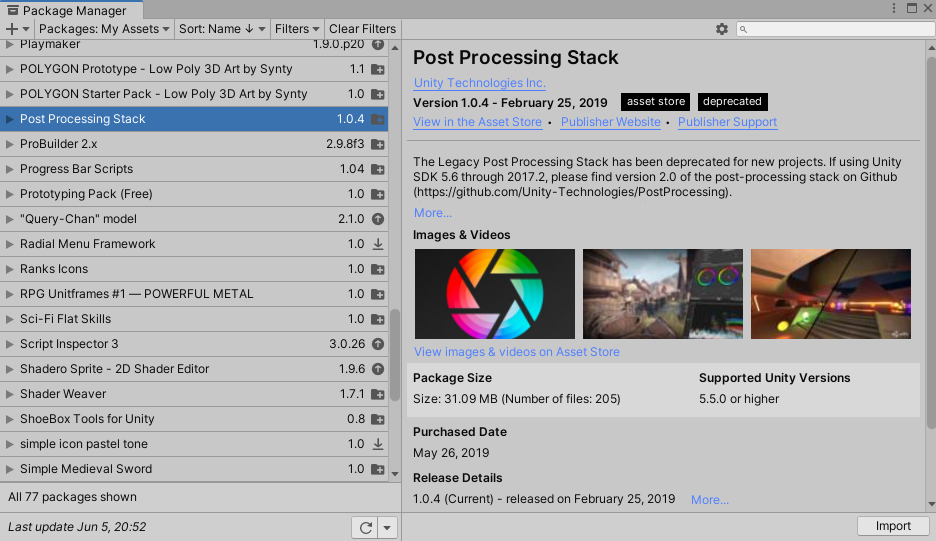Image resolution: width=936 pixels, height=541 pixels.
Task: Click the asset store tag label
Action: point(655,102)
